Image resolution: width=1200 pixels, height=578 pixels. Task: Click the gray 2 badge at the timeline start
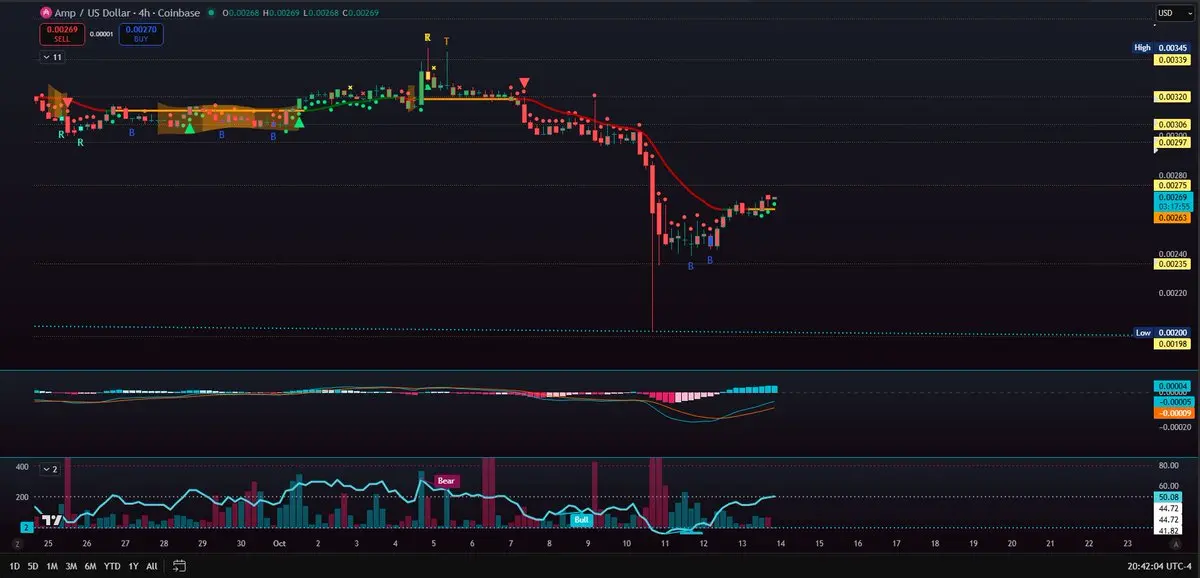click(17, 542)
